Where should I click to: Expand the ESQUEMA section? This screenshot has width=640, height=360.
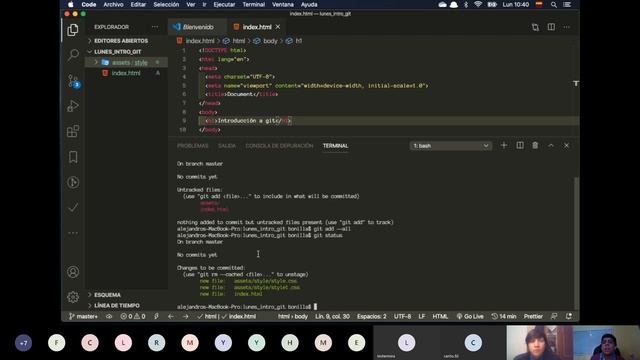tap(107, 295)
